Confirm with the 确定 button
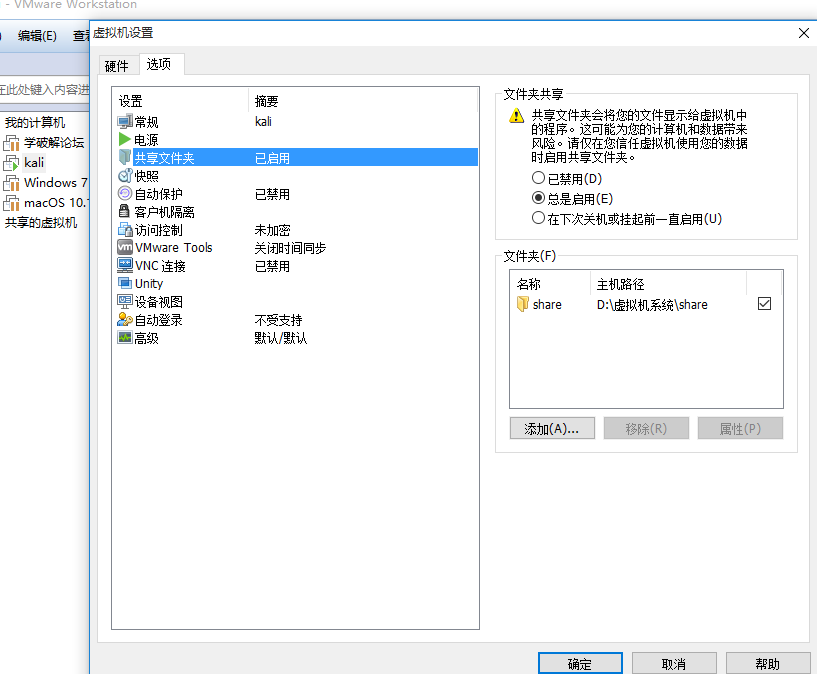This screenshot has height=674, width=817. 580,664
